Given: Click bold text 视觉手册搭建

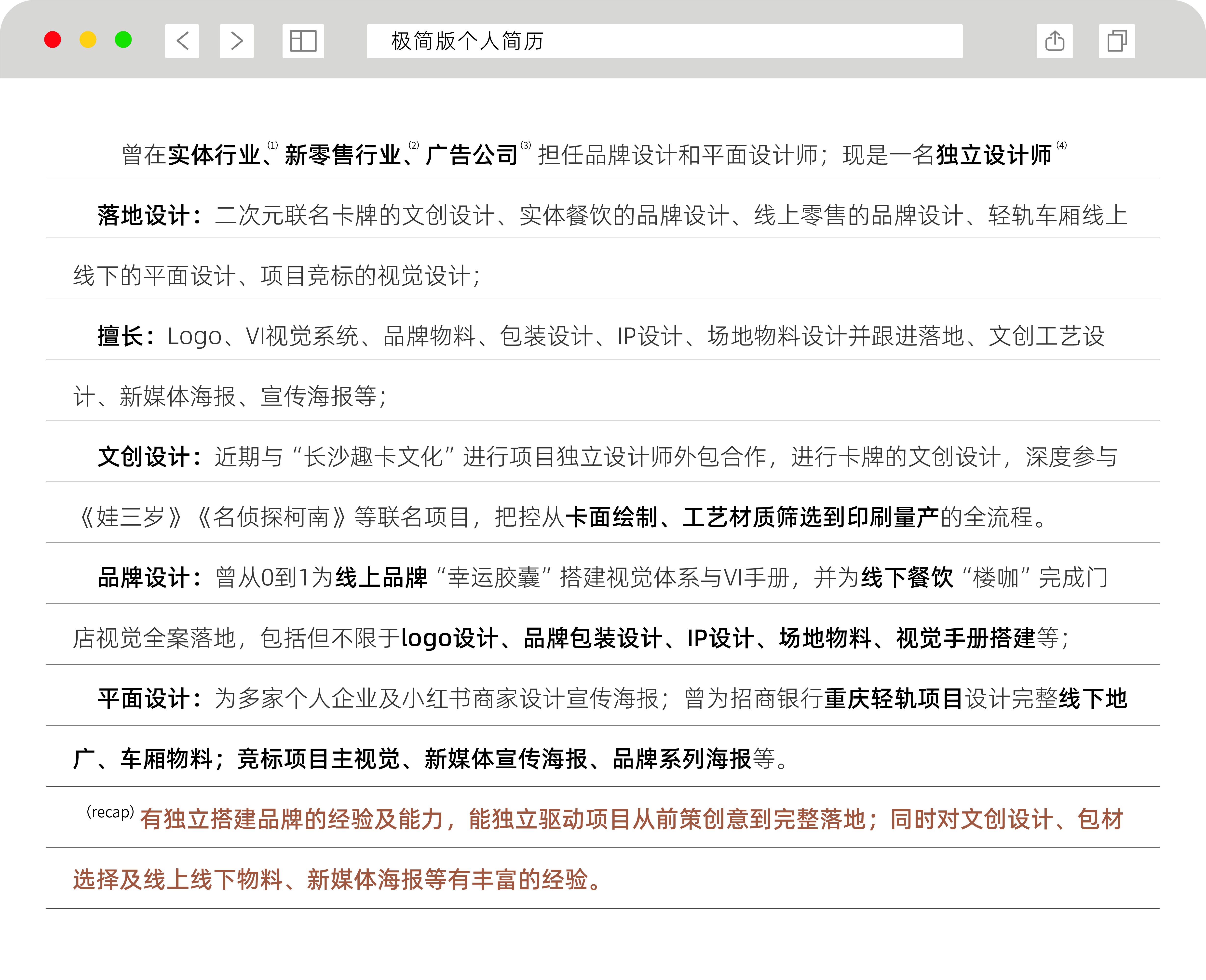Looking at the screenshot, I should click(965, 638).
